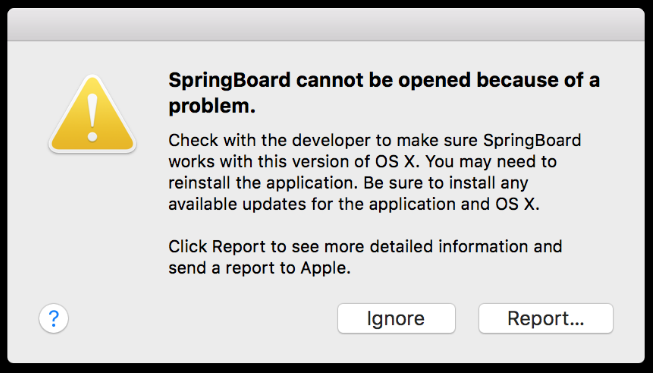This screenshot has width=653, height=373.
Task: Click the bold headline about SpringBoard
Action: [x=384, y=93]
